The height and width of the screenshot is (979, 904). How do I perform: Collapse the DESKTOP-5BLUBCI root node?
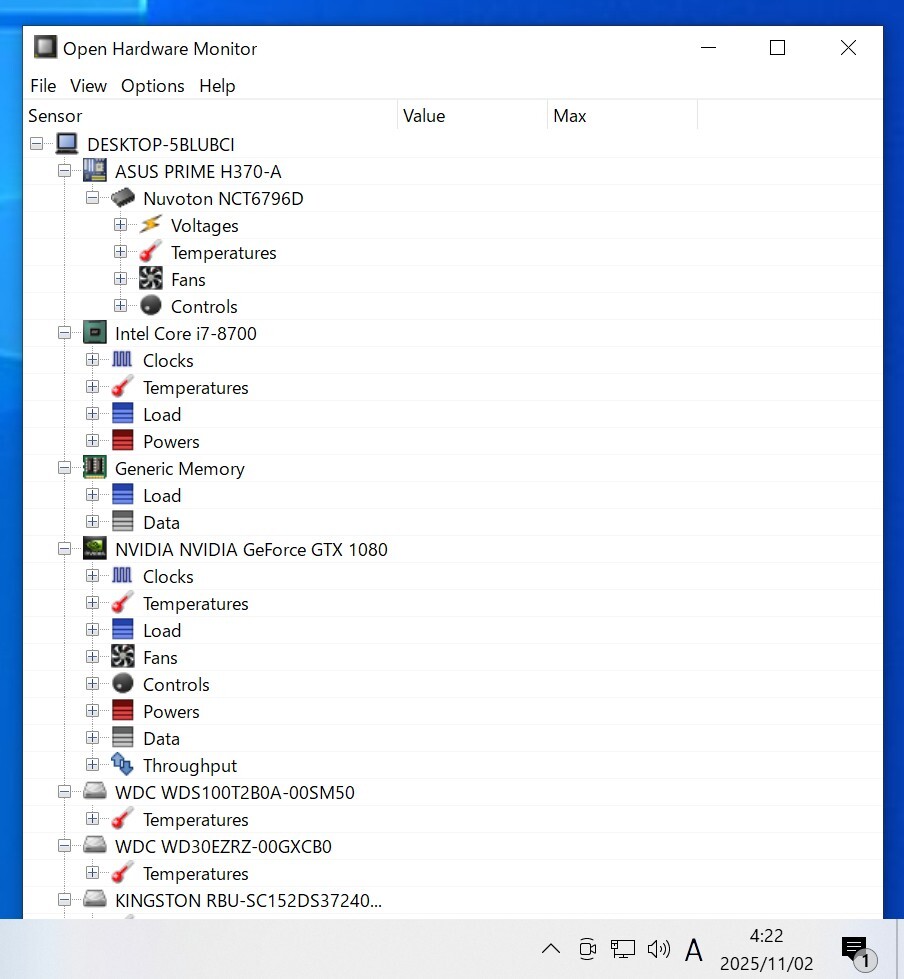pos(37,144)
